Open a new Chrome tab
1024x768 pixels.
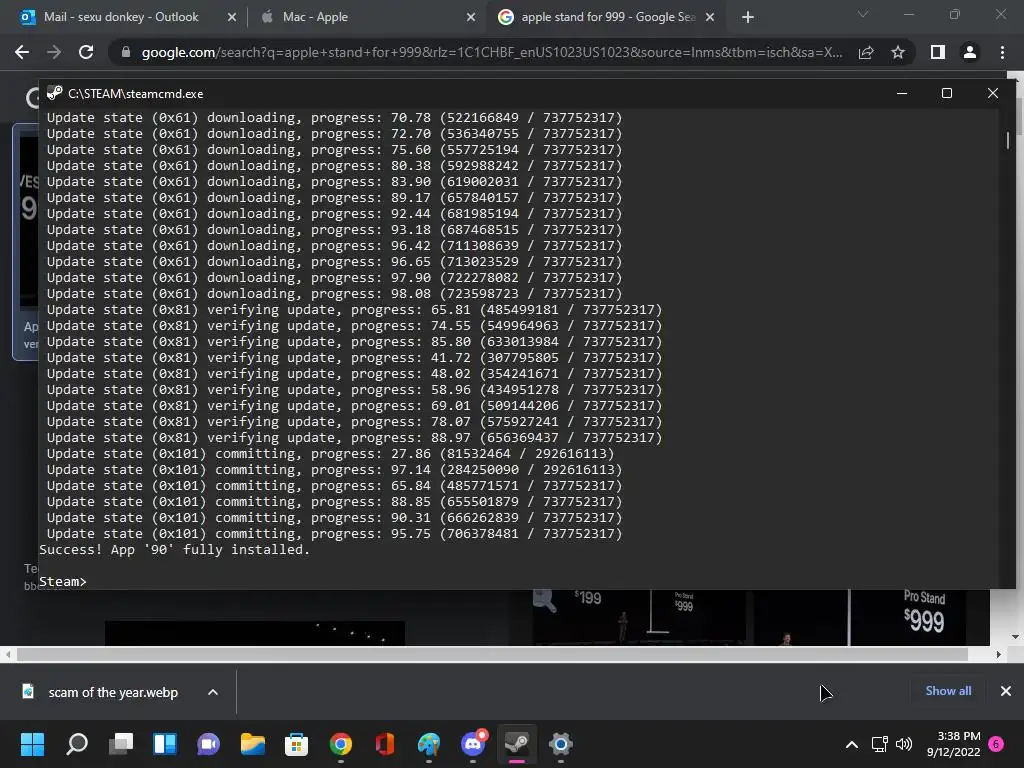[748, 17]
